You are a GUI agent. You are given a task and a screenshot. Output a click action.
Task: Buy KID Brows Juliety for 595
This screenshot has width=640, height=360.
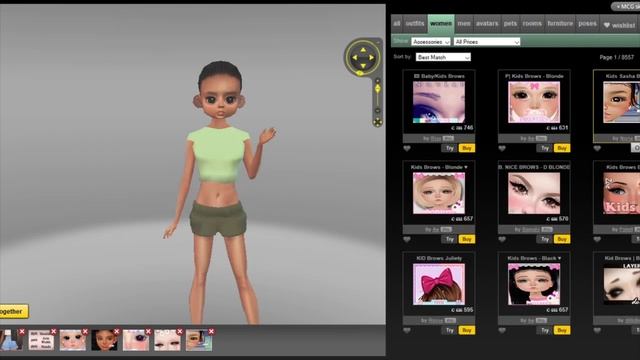(467, 330)
